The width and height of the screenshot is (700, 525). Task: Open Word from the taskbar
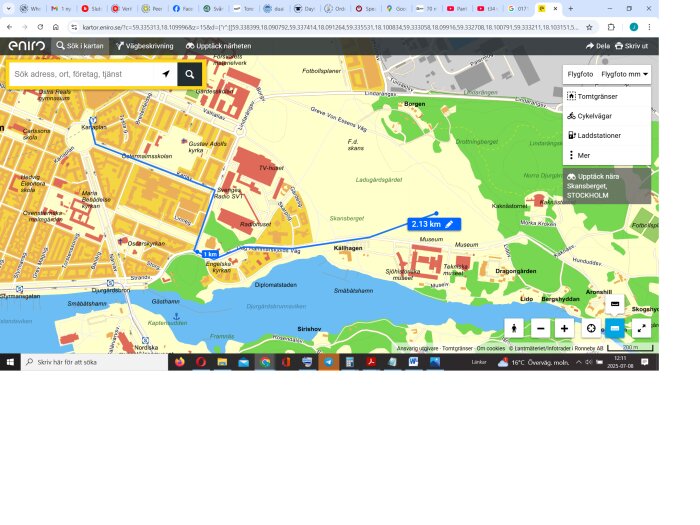[413, 362]
